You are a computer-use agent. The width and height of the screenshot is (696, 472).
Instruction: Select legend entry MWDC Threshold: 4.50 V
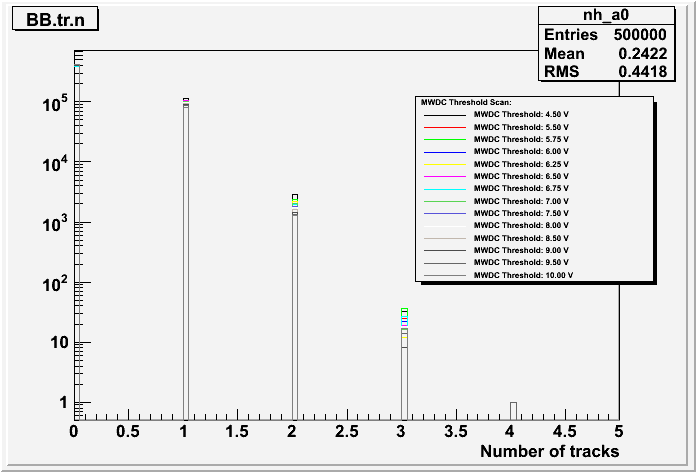pyautogui.click(x=521, y=114)
